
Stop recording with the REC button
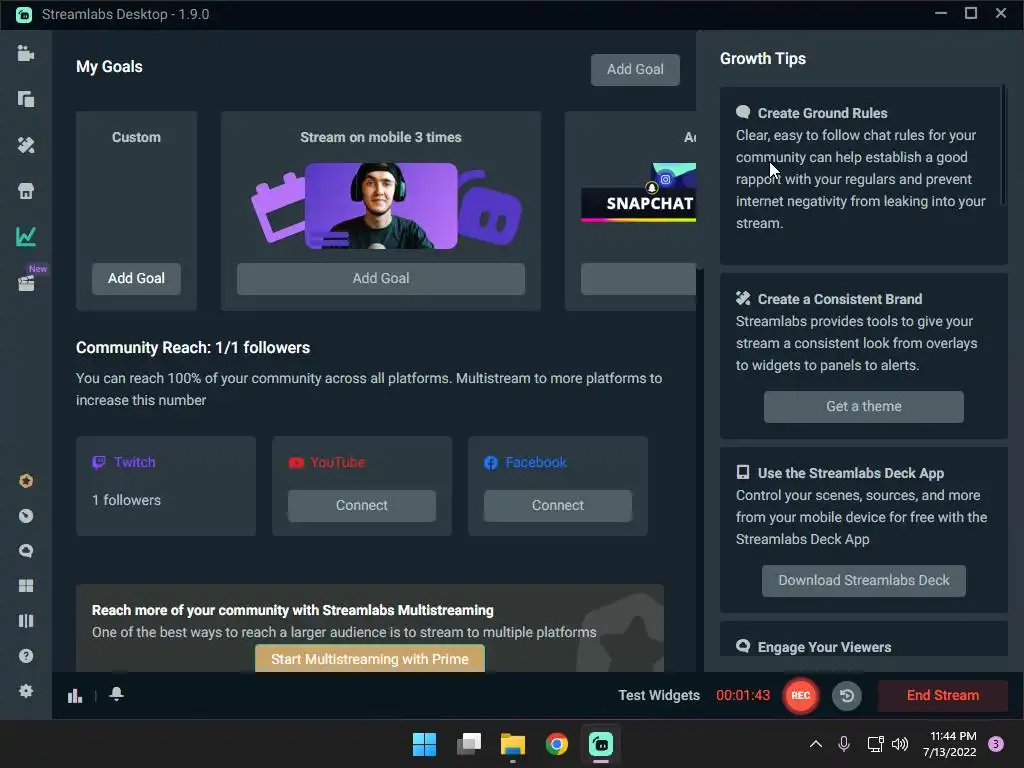[801, 696]
